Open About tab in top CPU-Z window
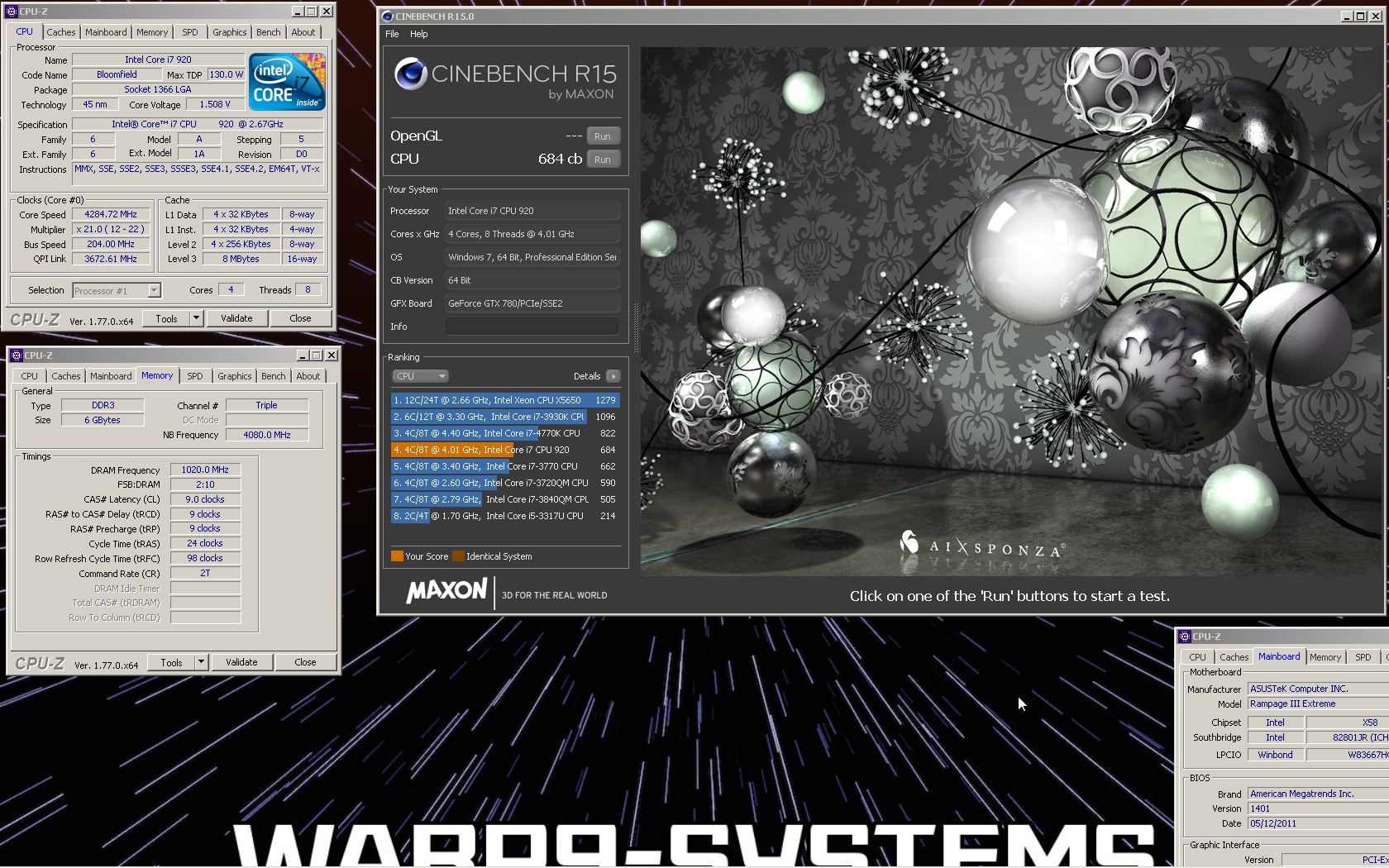This screenshot has width=1389, height=868. 303,32
